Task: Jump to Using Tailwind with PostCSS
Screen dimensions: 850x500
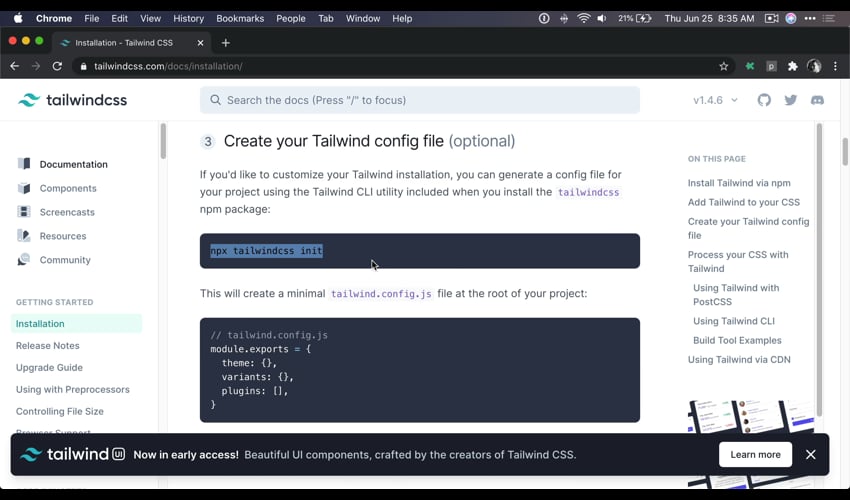Action: [736, 294]
